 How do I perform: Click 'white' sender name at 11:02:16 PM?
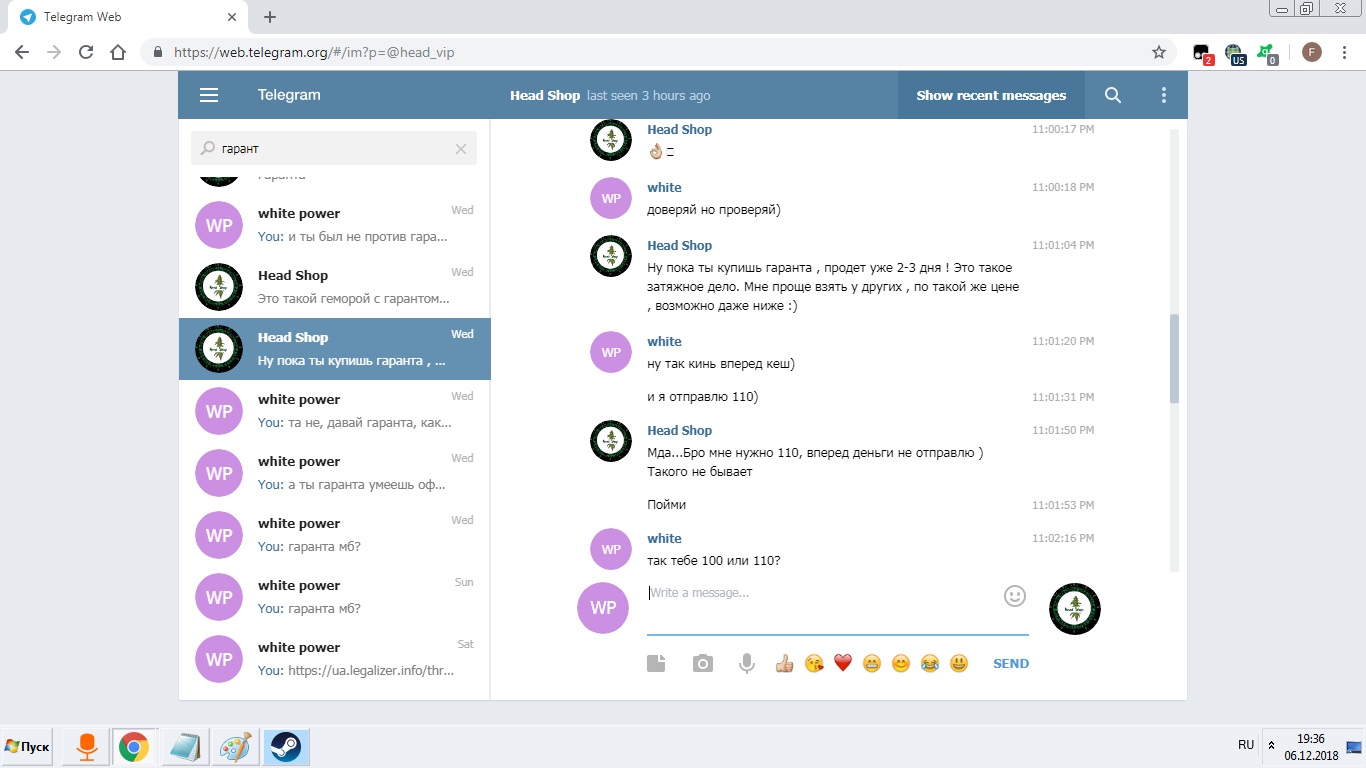(x=664, y=539)
